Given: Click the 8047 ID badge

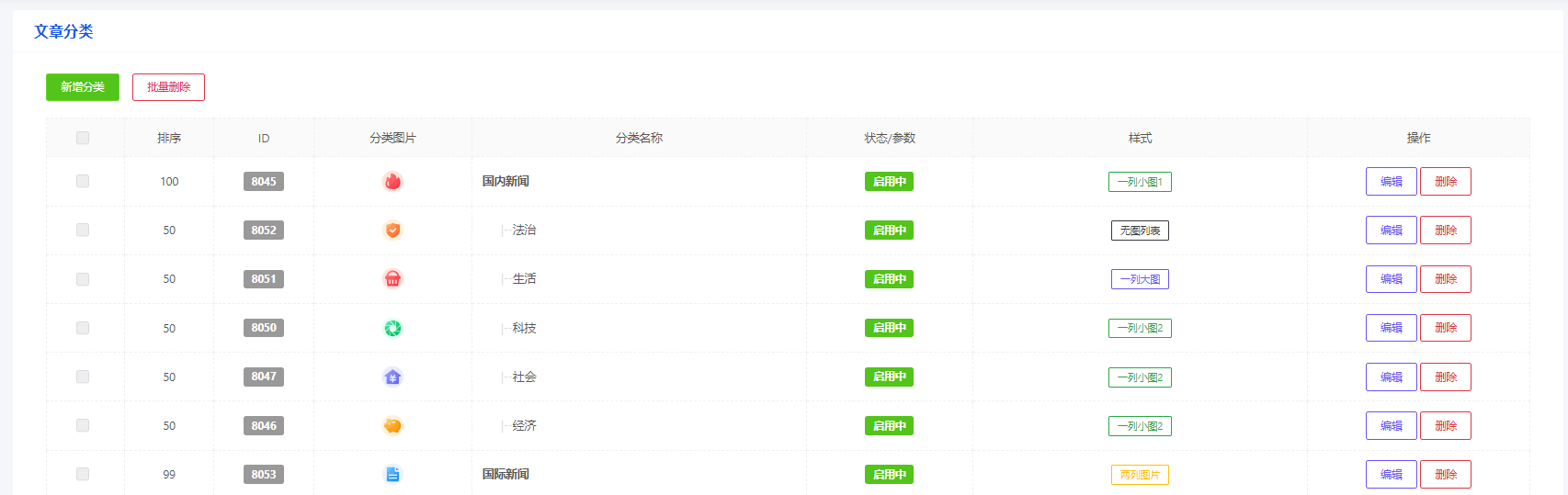Looking at the screenshot, I should pos(264,377).
